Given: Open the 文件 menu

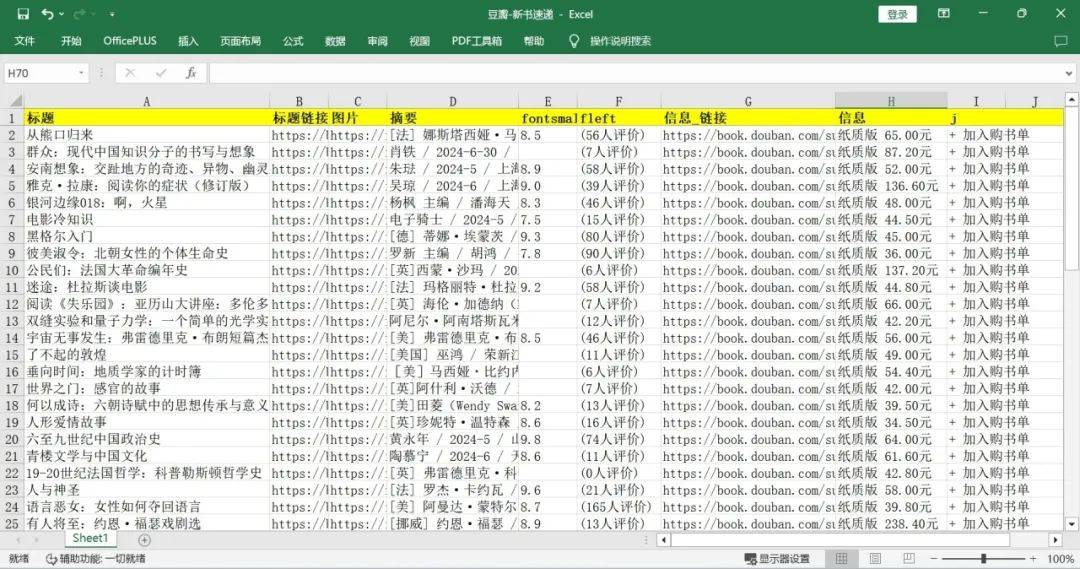Looking at the screenshot, I should pos(25,41).
